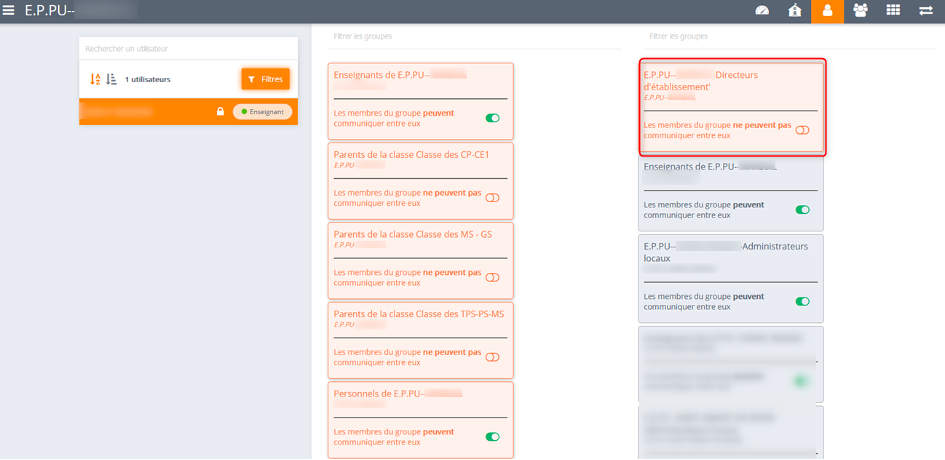Focus the left Filtrer les groupes field
Viewport: 945px width, 460px height.
click(475, 36)
